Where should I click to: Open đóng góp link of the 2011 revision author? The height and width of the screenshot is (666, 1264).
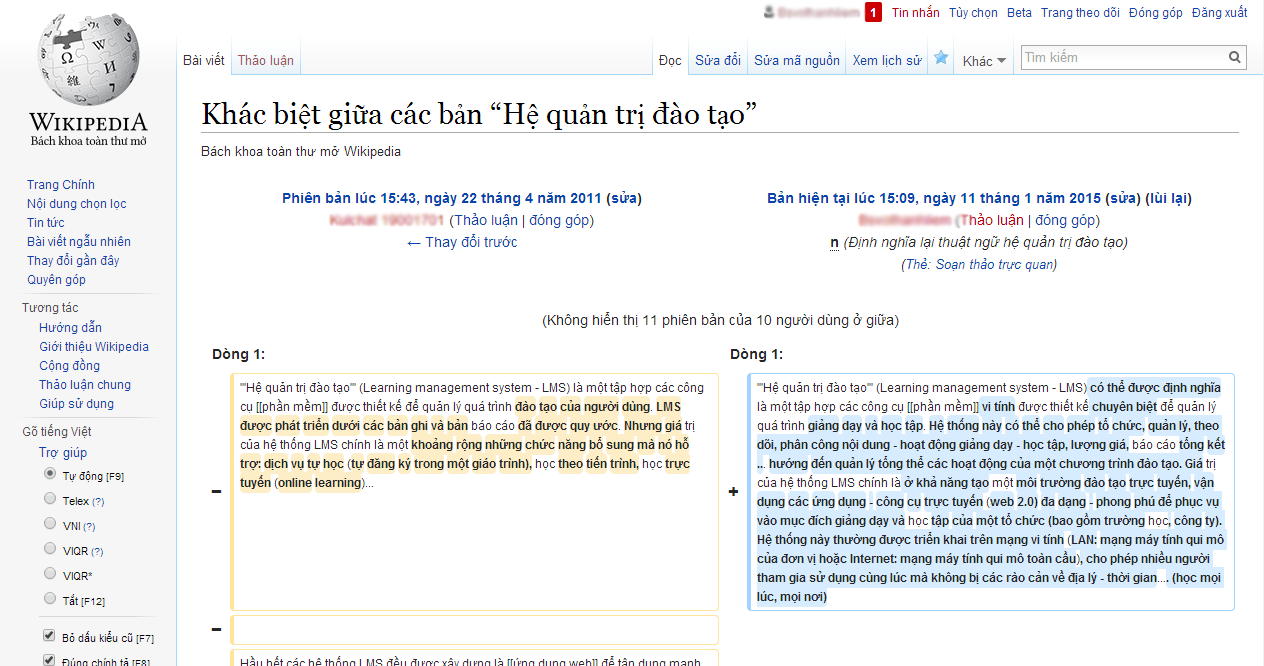(x=561, y=220)
